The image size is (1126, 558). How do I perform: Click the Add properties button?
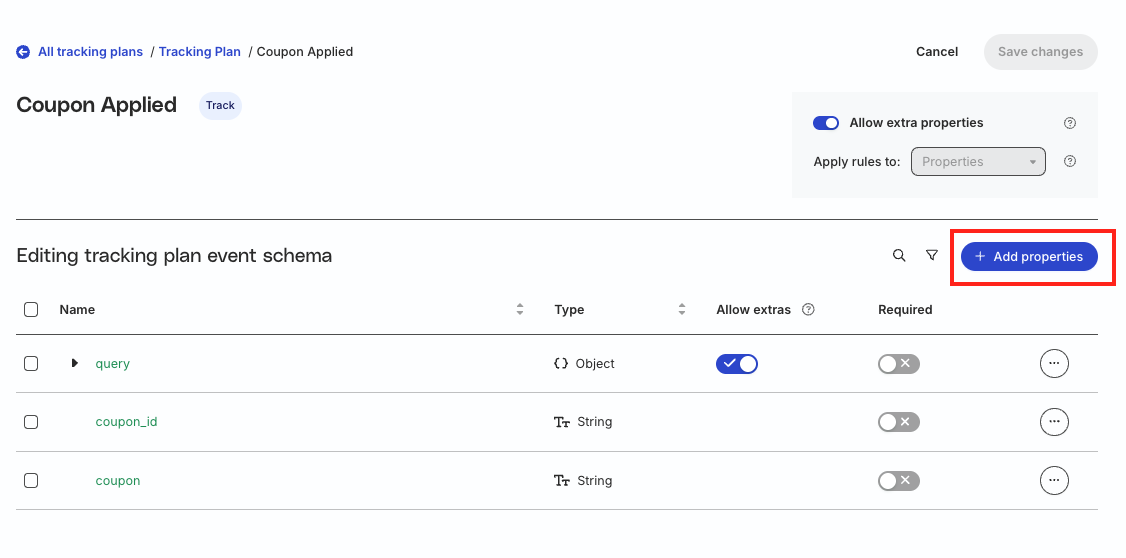tap(1029, 256)
